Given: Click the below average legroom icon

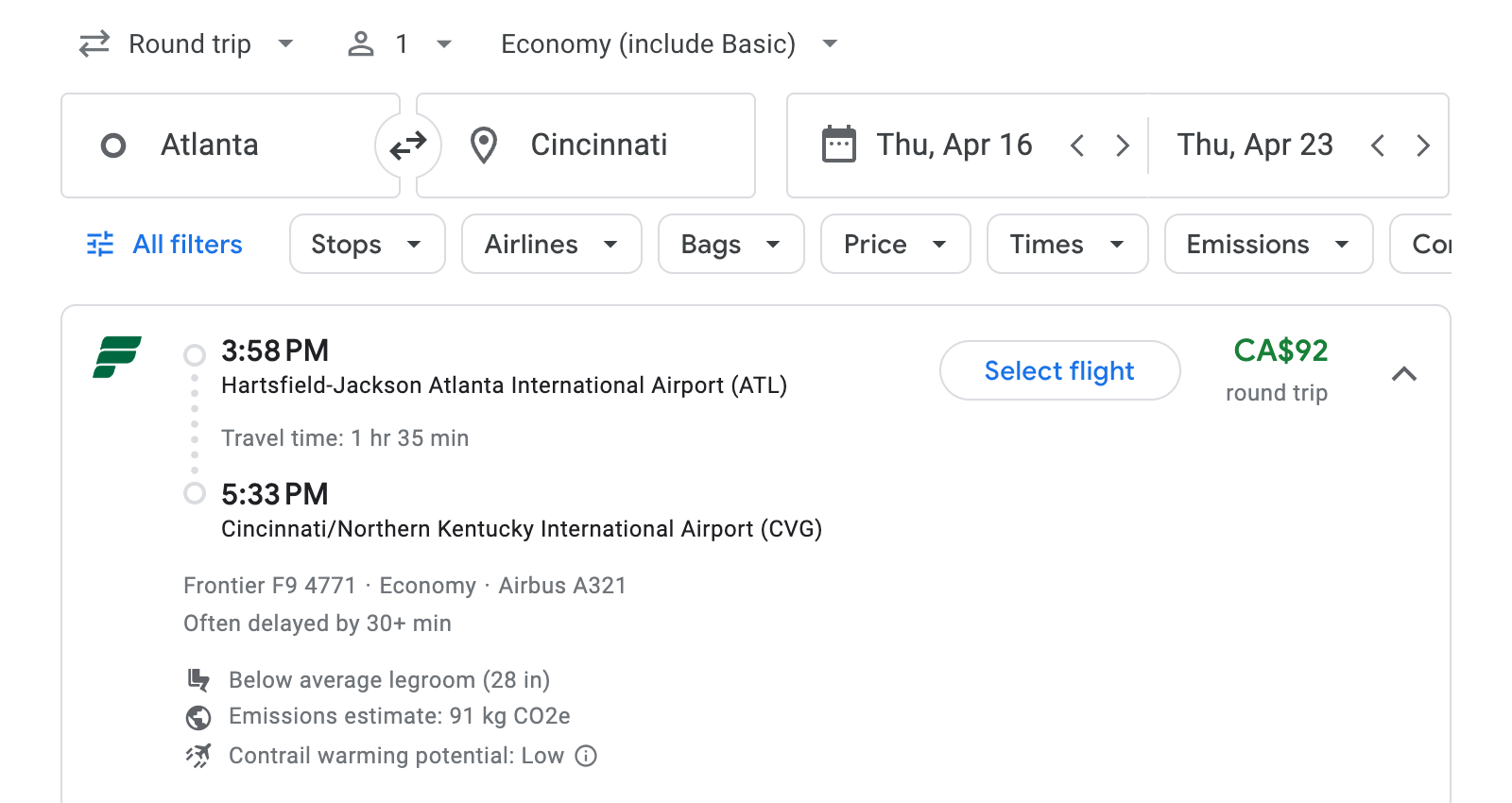Looking at the screenshot, I should point(198,679).
